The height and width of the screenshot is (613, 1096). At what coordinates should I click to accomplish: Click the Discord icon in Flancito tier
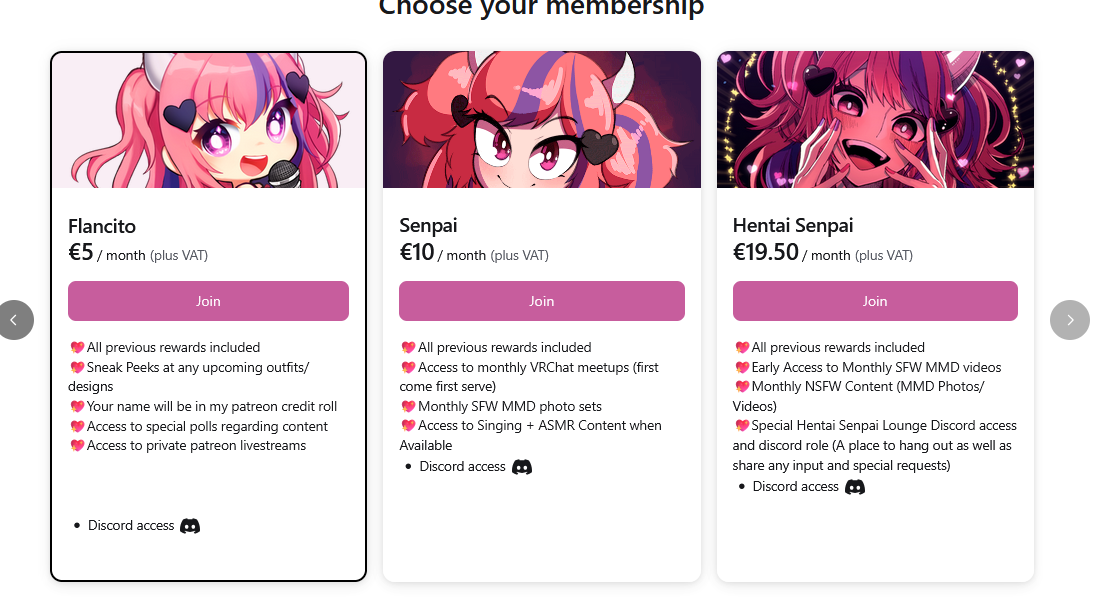(x=190, y=525)
